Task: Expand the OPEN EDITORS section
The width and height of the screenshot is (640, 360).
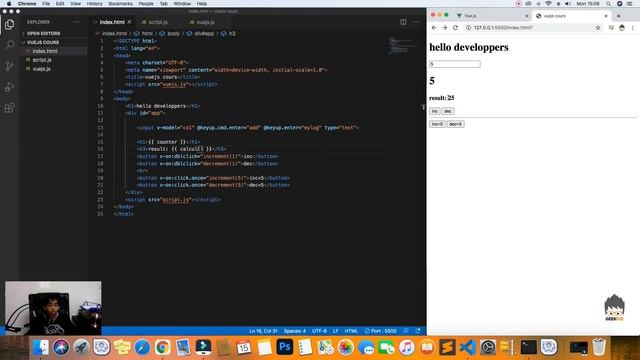Action: click(43, 33)
